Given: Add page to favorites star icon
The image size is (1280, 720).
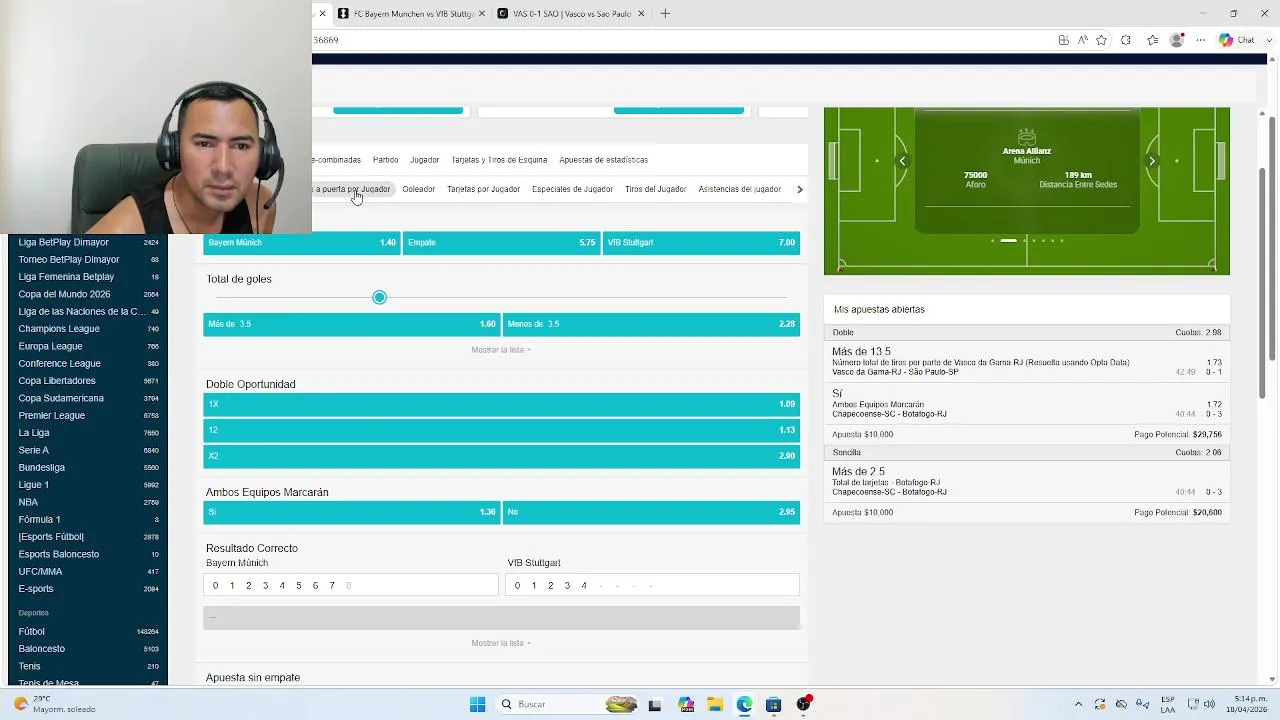Looking at the screenshot, I should tap(1101, 40).
